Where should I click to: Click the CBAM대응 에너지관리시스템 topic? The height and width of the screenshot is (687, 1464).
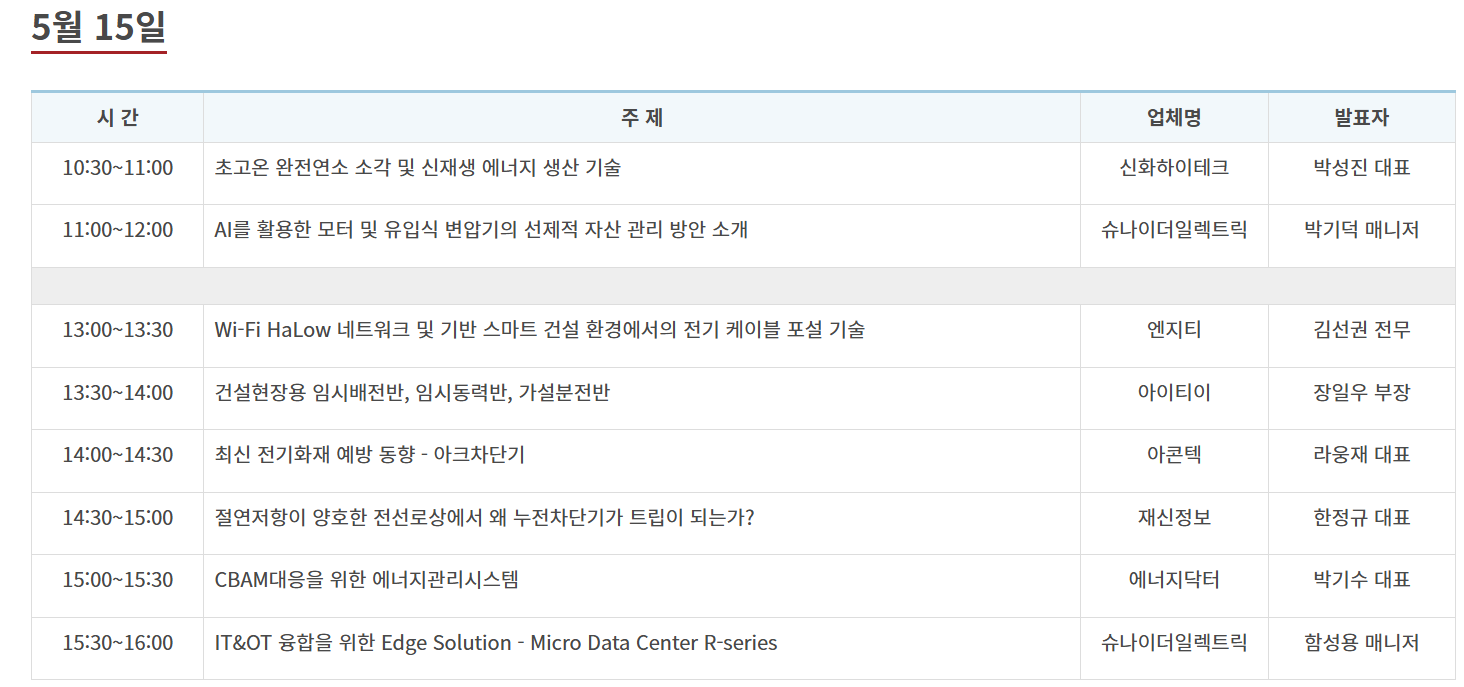(x=366, y=580)
